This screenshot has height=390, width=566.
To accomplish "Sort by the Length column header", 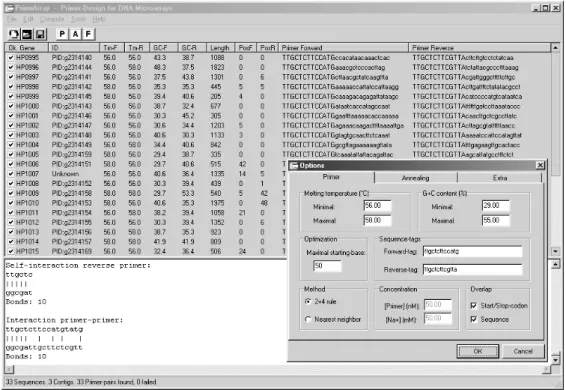I will [x=221, y=48].
